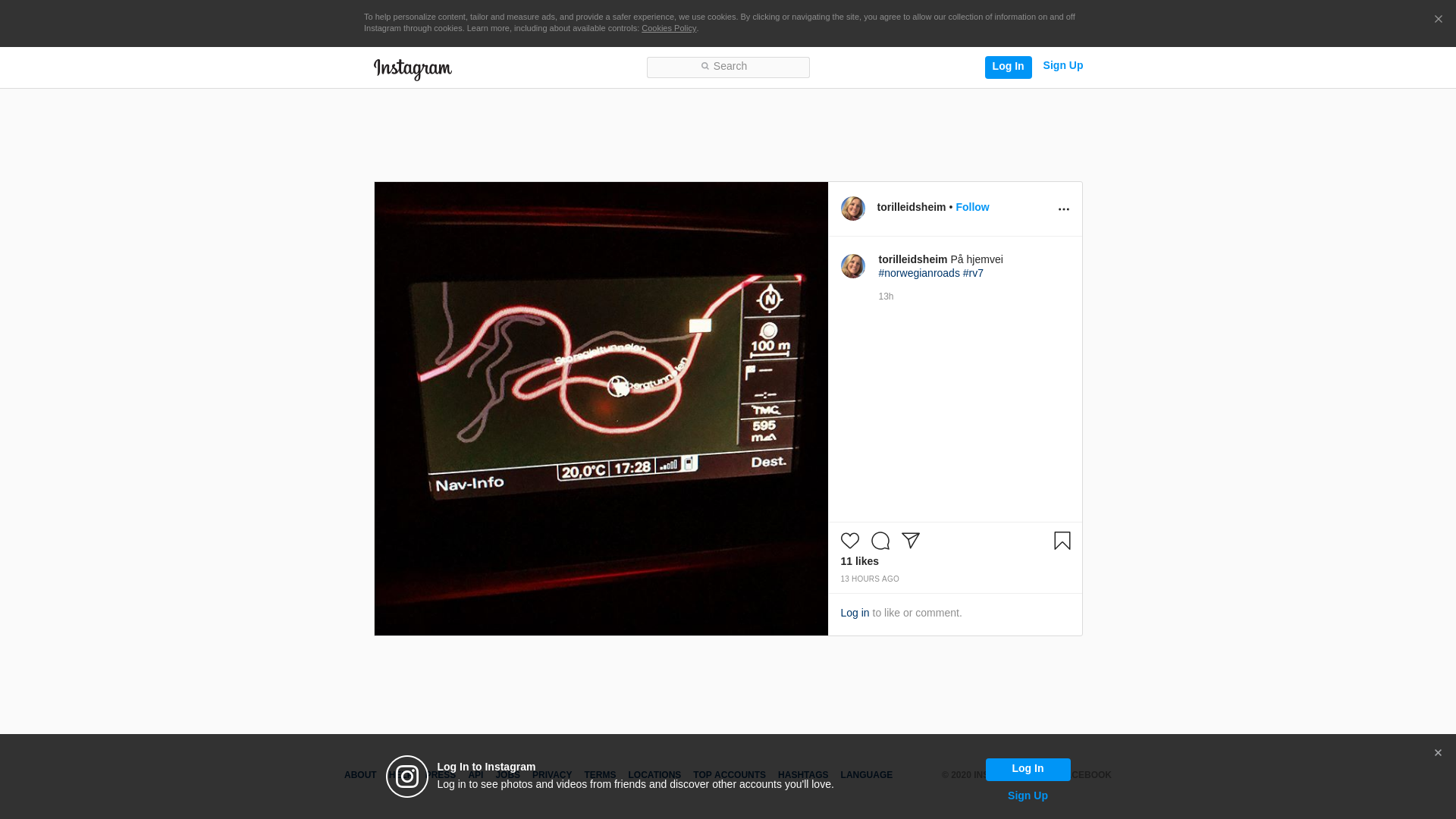The width and height of the screenshot is (1456, 819).
Task: Open the TOP ACCOUNTS footer link
Action: point(729,775)
